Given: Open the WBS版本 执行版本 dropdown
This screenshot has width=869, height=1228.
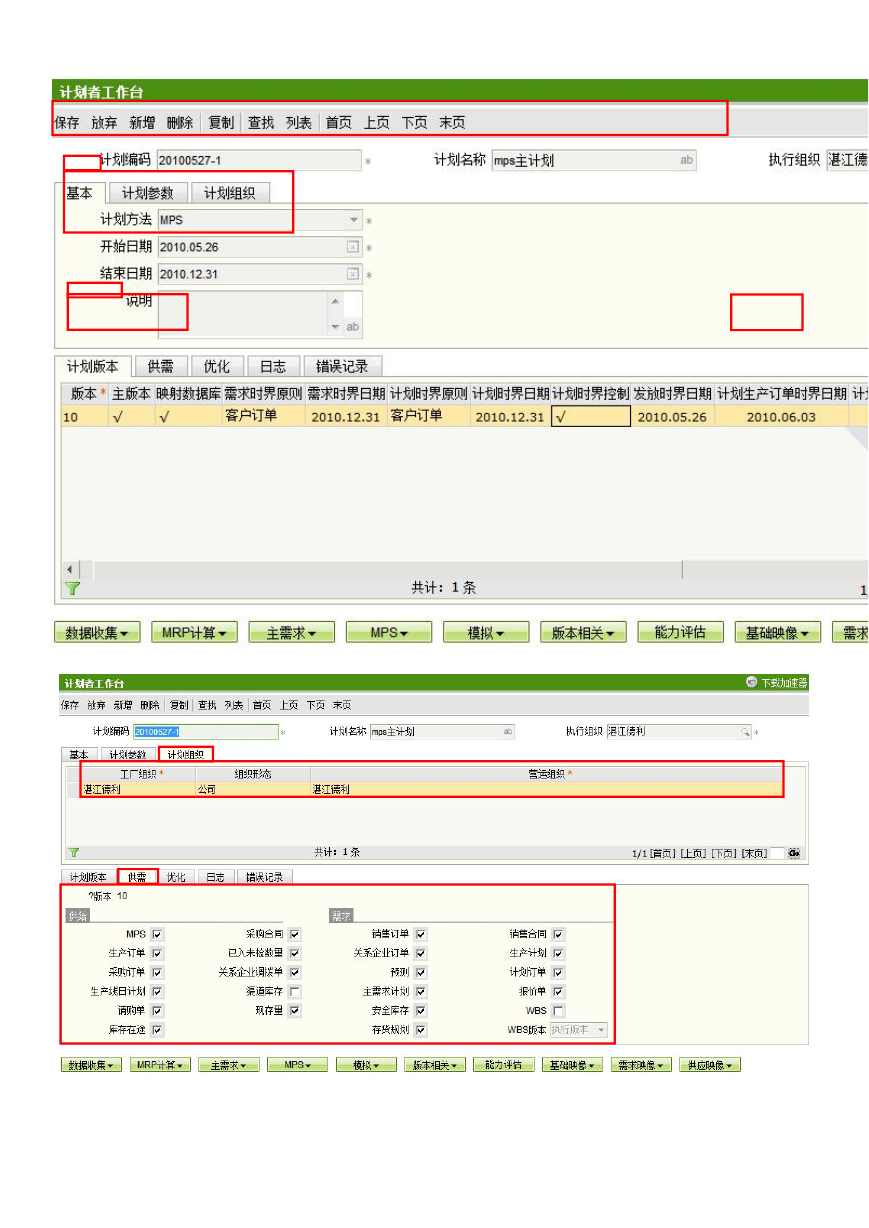Looking at the screenshot, I should [600, 1029].
